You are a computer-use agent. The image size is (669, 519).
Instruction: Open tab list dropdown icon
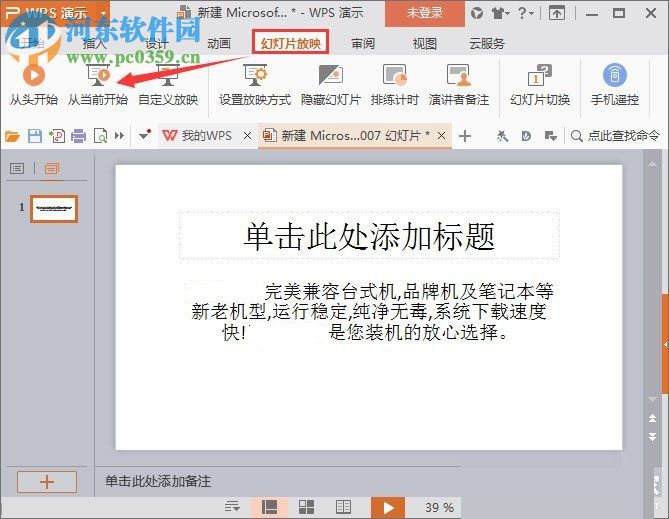tap(550, 136)
